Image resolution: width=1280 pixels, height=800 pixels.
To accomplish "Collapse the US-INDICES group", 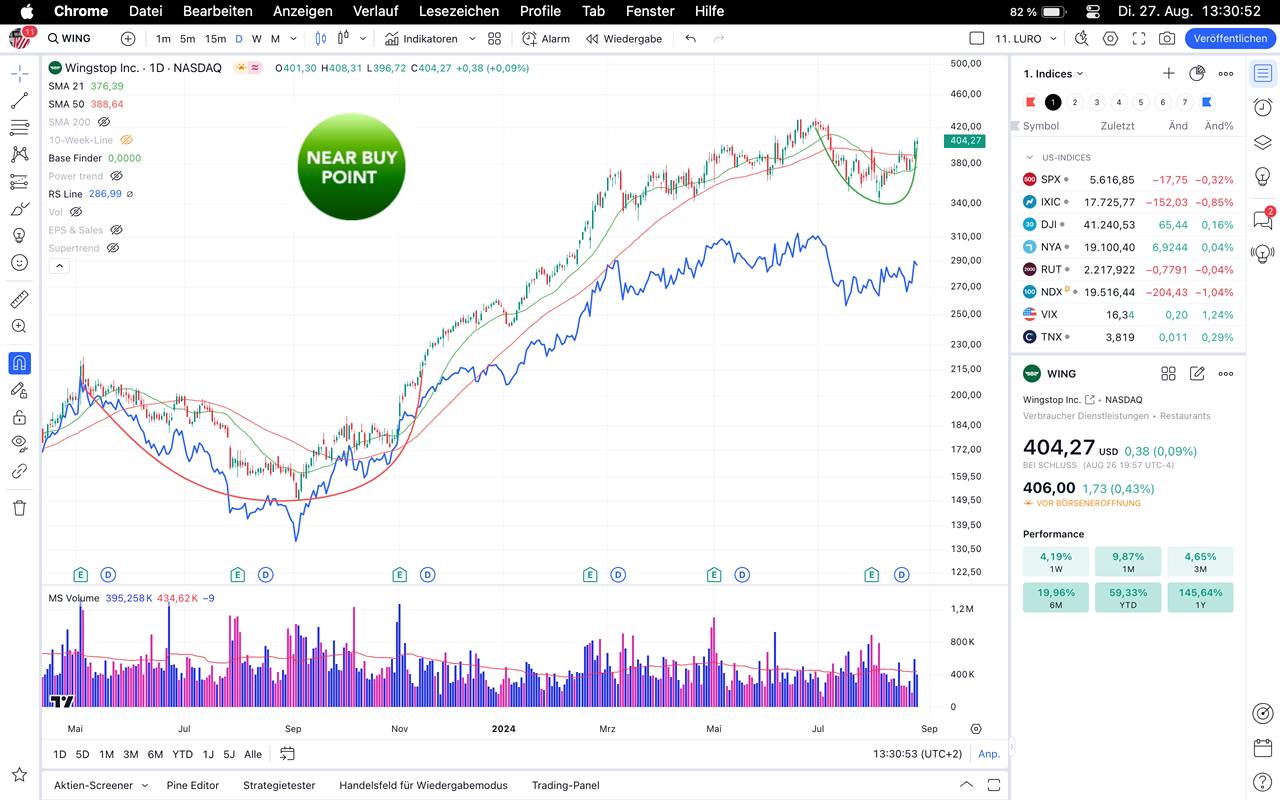I will tap(1029, 157).
